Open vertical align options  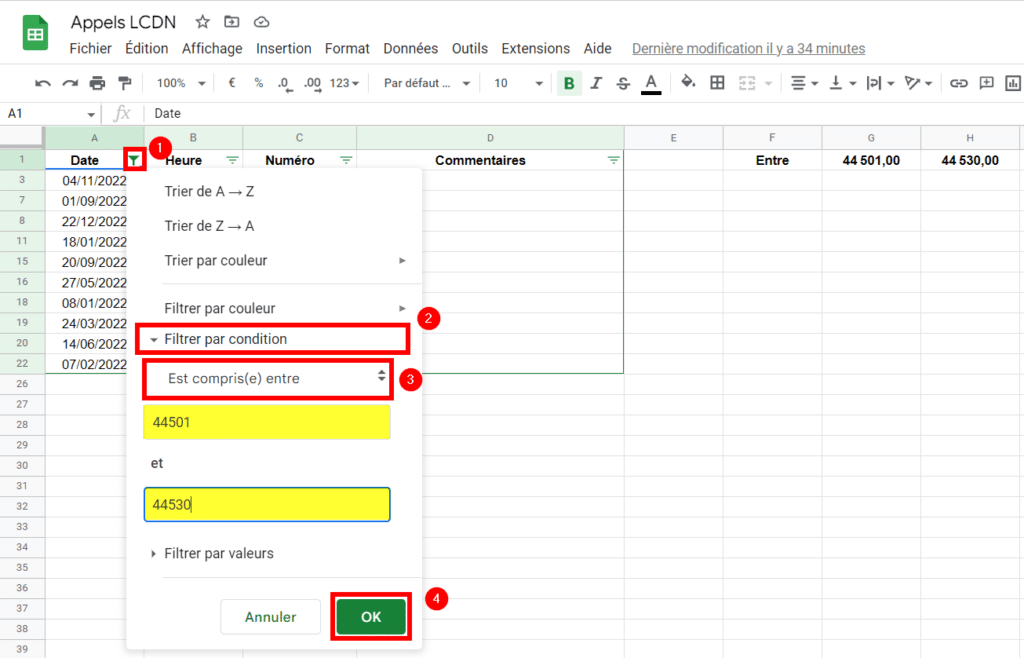tap(842, 84)
